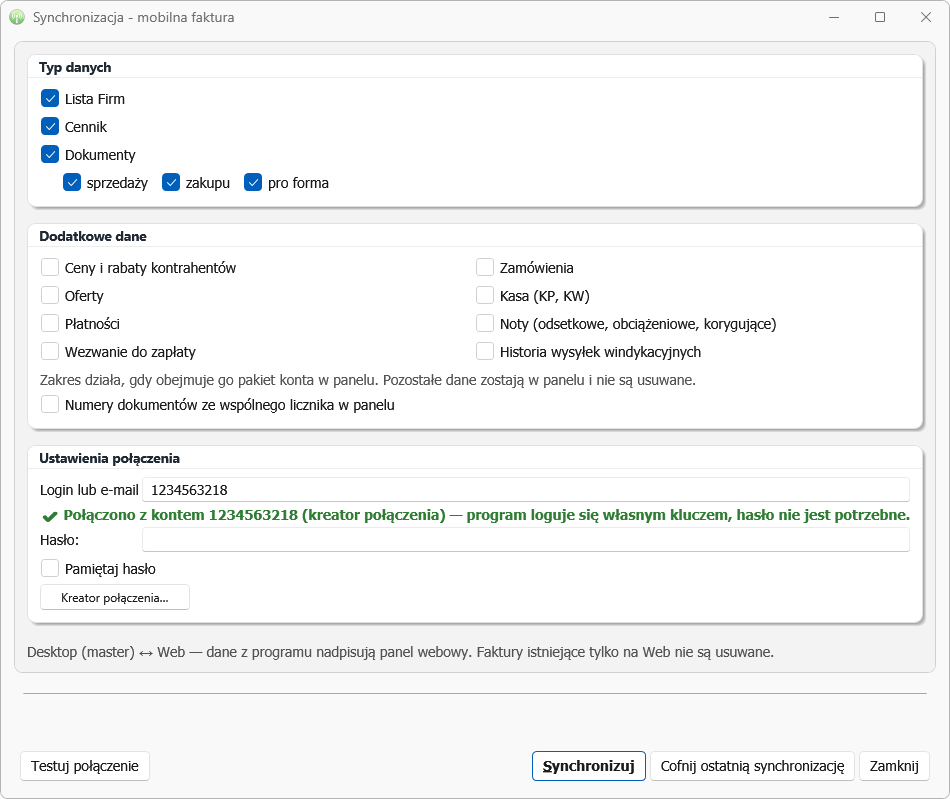
Task: Start sync with the Synchronizuj button
Action: coord(589,766)
